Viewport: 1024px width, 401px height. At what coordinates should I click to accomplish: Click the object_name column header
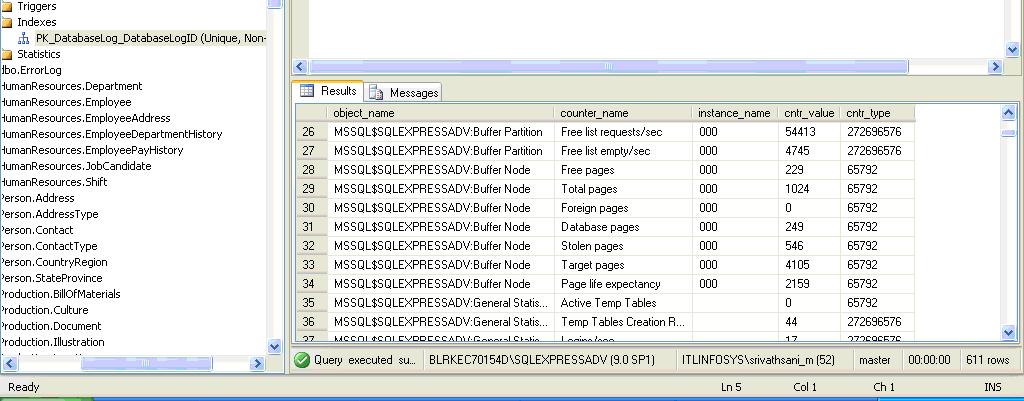(441, 113)
